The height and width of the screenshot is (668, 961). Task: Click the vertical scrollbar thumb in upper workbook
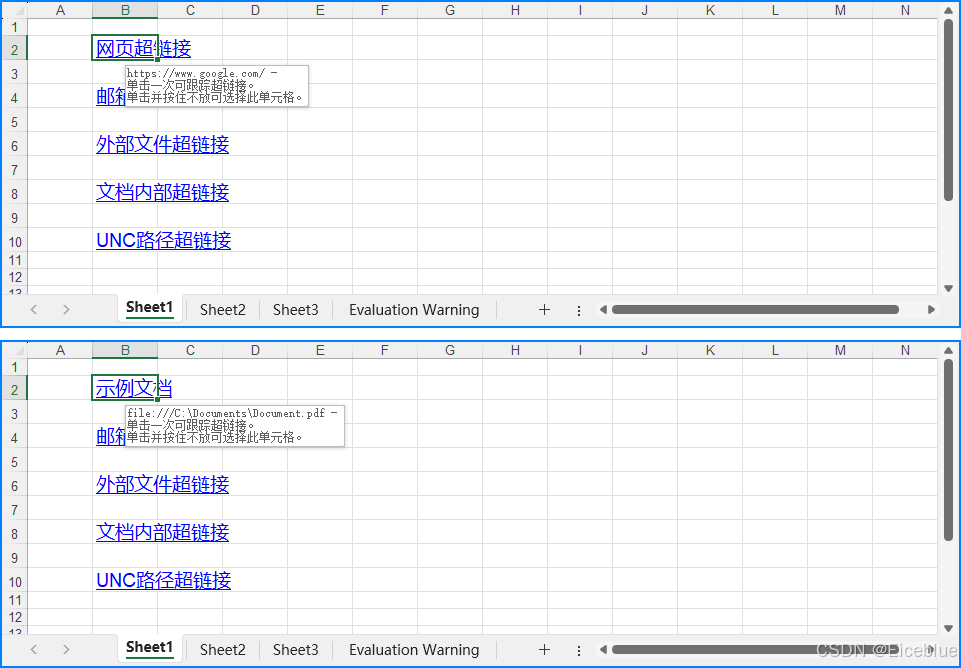(948, 110)
